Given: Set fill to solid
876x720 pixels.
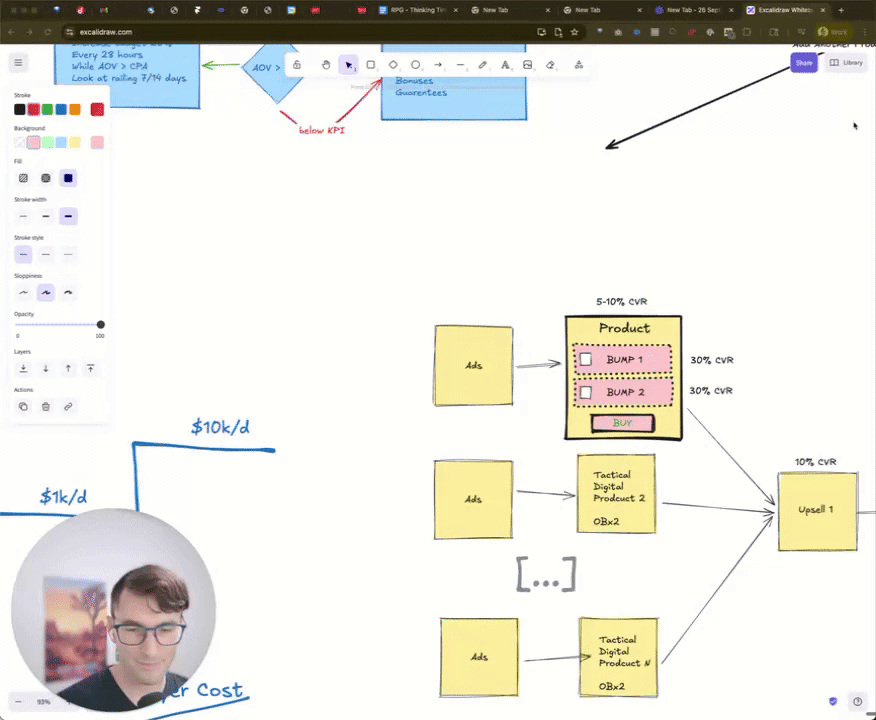Looking at the screenshot, I should (68, 178).
